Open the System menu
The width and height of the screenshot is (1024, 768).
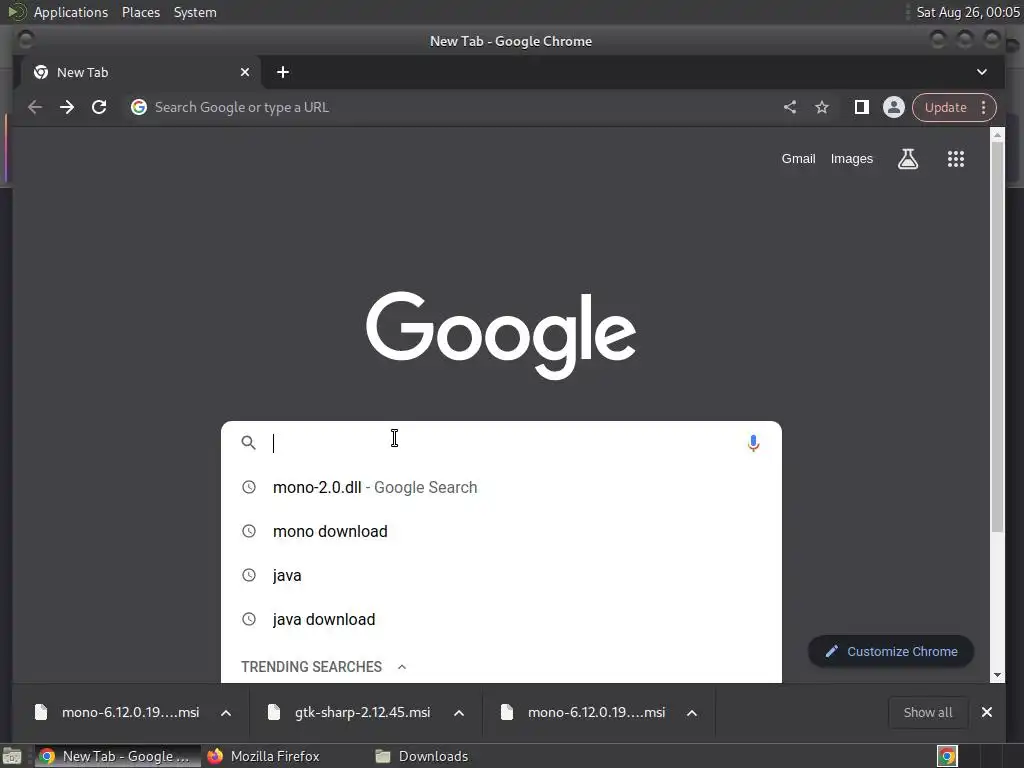click(195, 12)
